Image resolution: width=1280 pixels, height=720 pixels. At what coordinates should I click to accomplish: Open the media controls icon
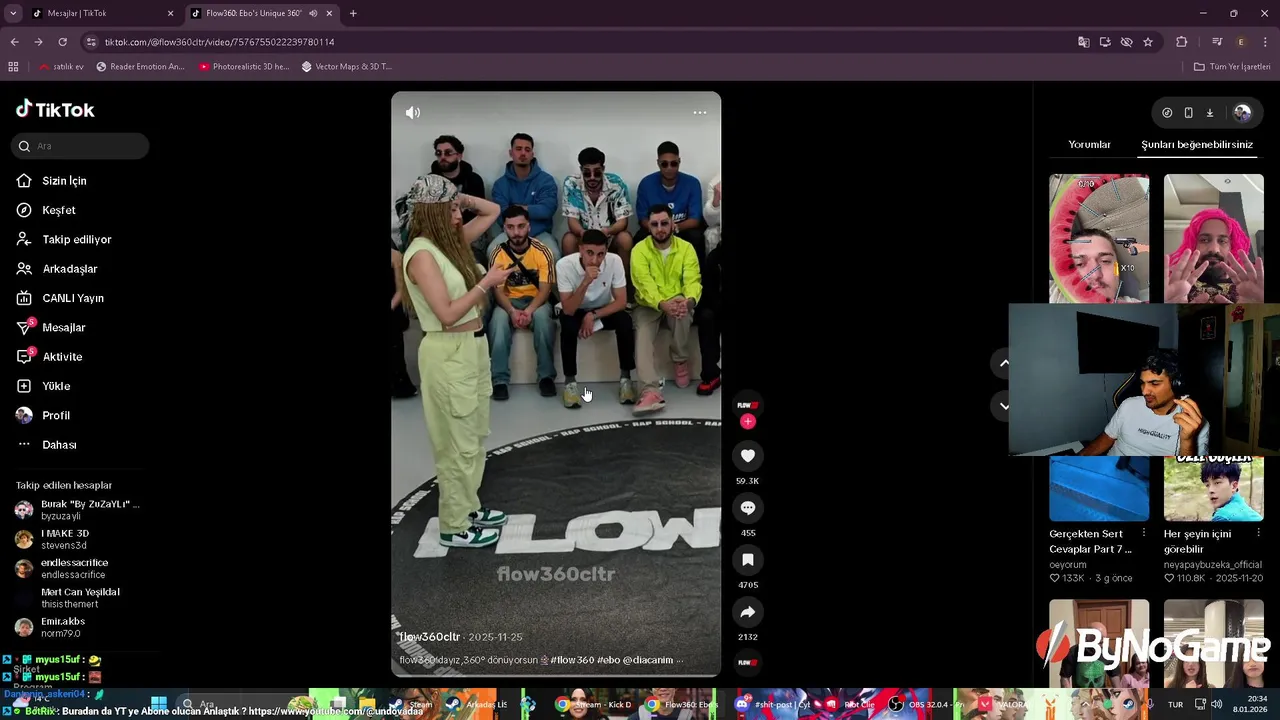pyautogui.click(x=1217, y=42)
